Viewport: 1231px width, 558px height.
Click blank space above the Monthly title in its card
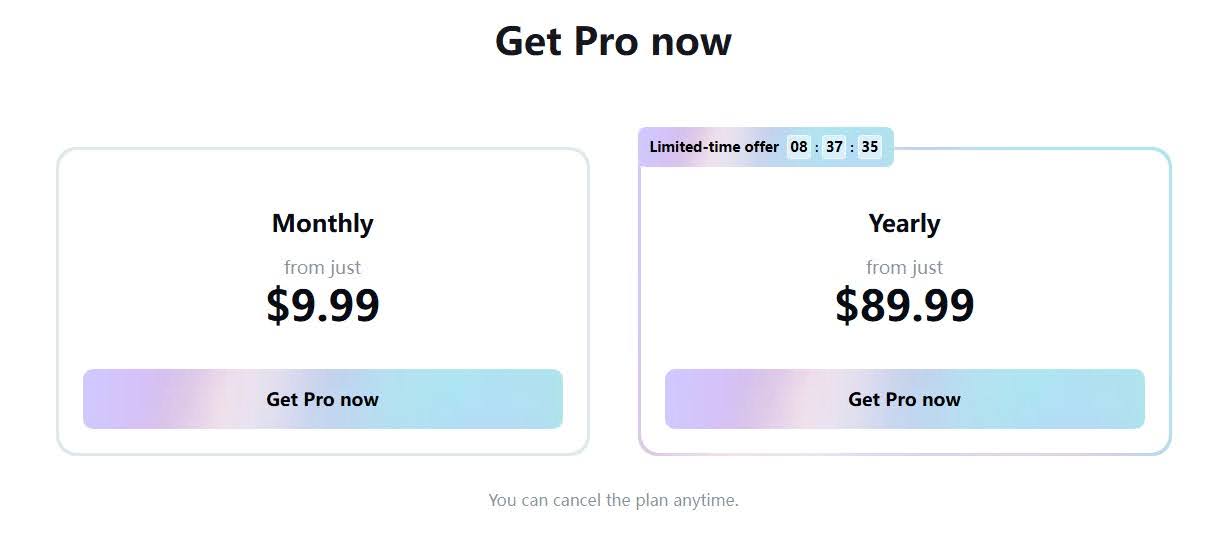coord(322,180)
